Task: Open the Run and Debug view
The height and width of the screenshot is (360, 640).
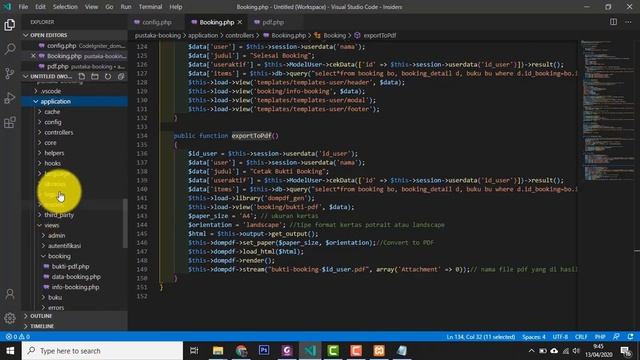Action: coord(10,98)
